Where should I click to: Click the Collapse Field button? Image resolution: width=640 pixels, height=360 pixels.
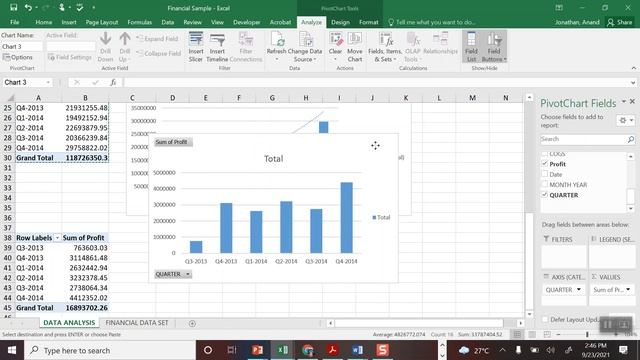[x=158, y=53]
